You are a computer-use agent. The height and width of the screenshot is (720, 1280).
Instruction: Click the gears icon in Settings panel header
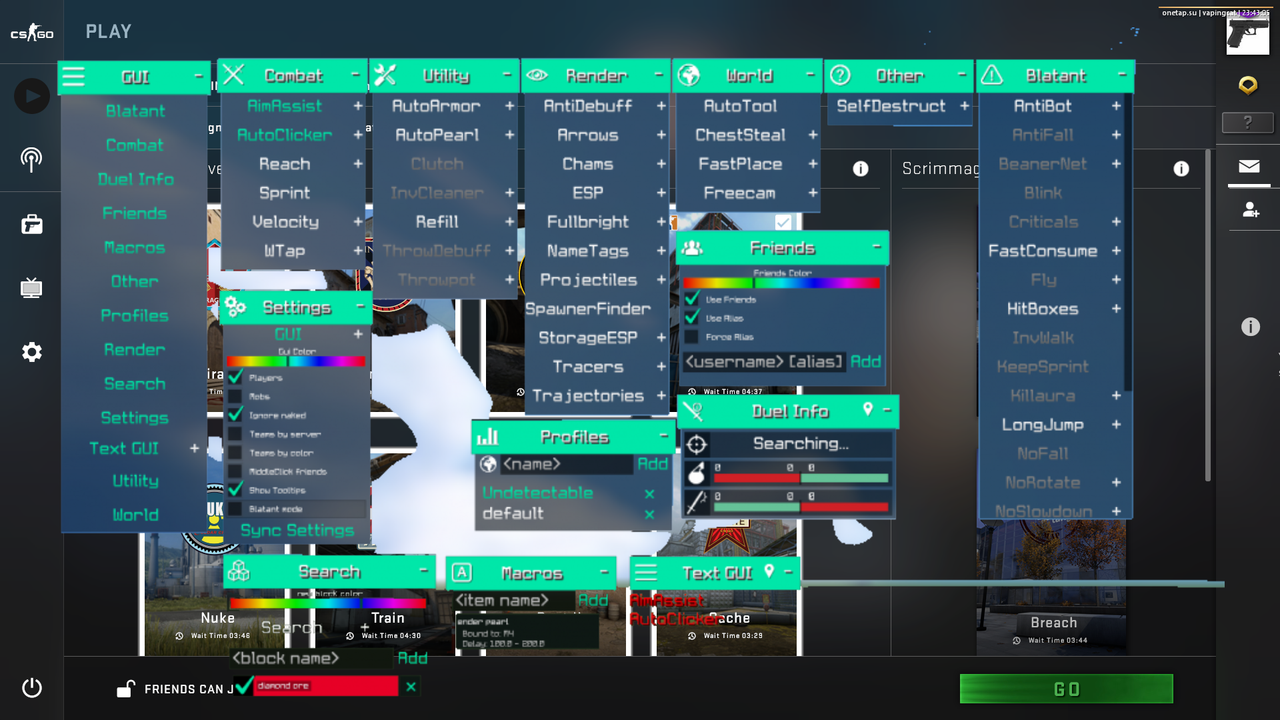[235, 306]
